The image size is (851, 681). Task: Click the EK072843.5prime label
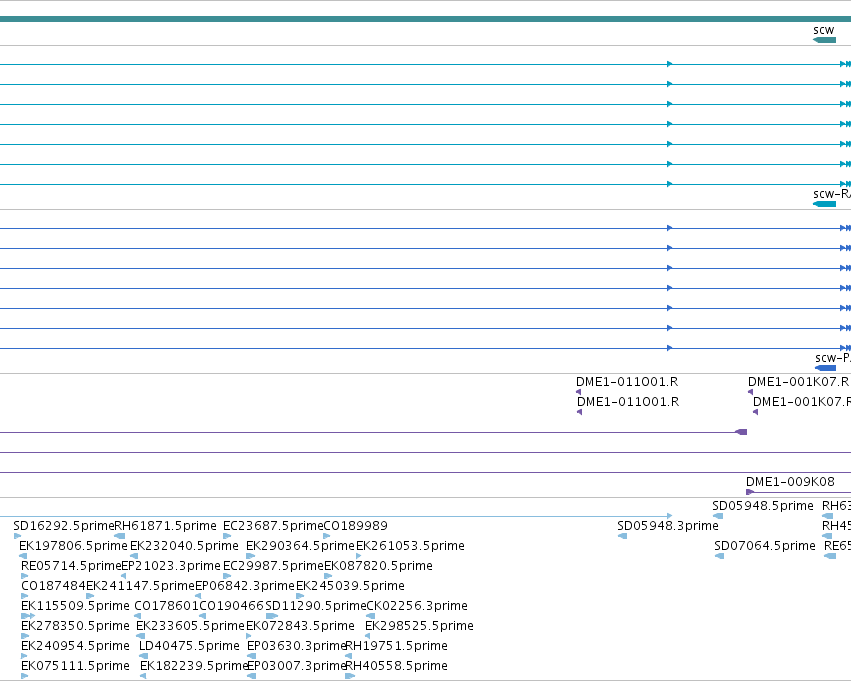[x=300, y=626]
